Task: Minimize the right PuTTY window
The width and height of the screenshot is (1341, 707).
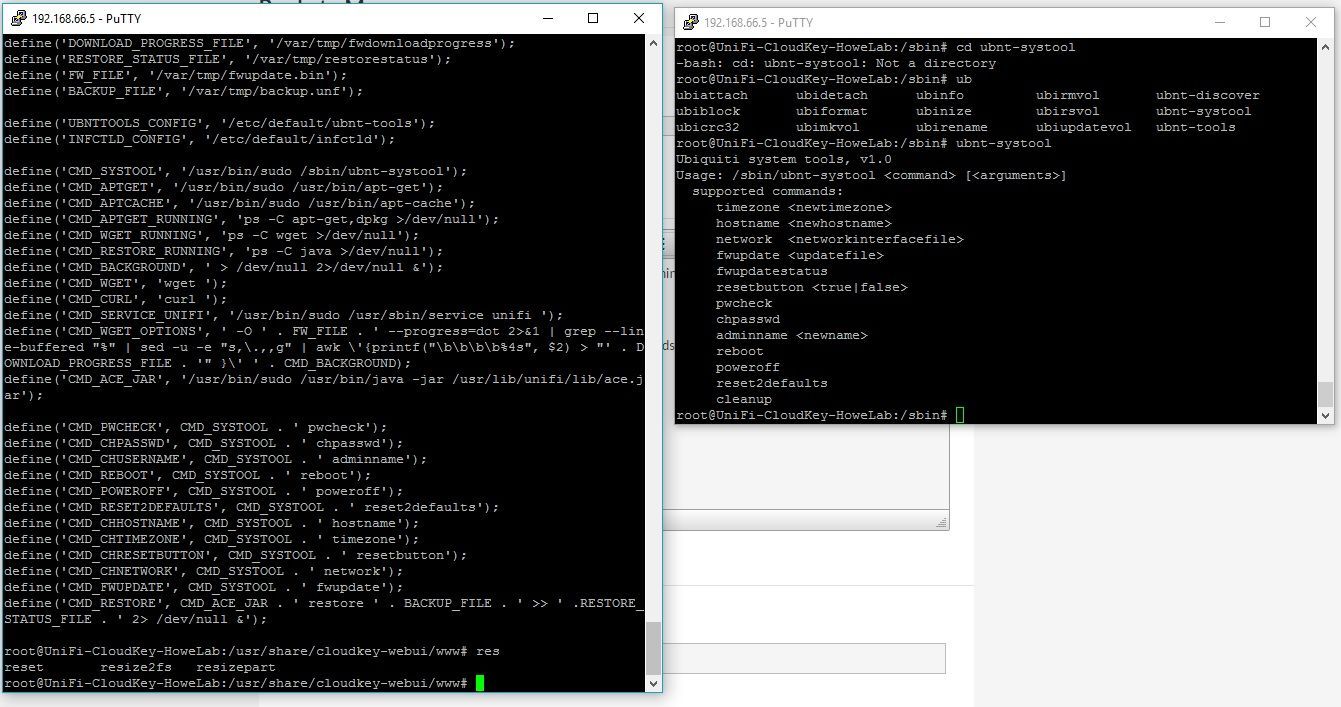Action: 1219,22
